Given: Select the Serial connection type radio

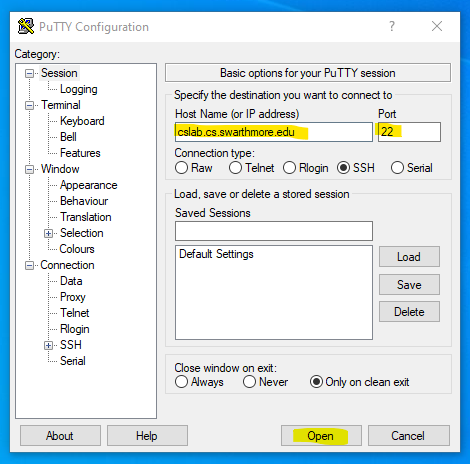Looking at the screenshot, I should (x=397, y=168).
